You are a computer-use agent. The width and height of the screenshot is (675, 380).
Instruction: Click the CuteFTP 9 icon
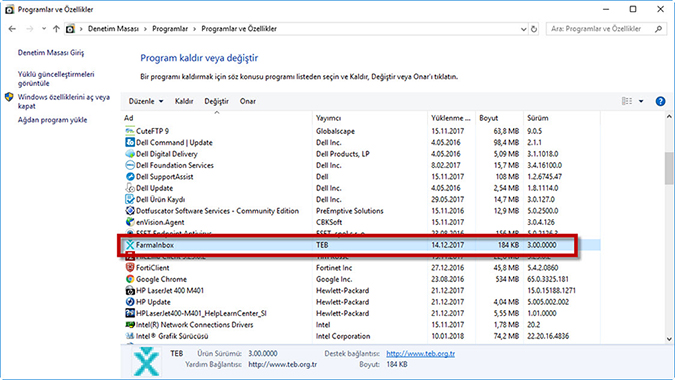click(x=130, y=131)
